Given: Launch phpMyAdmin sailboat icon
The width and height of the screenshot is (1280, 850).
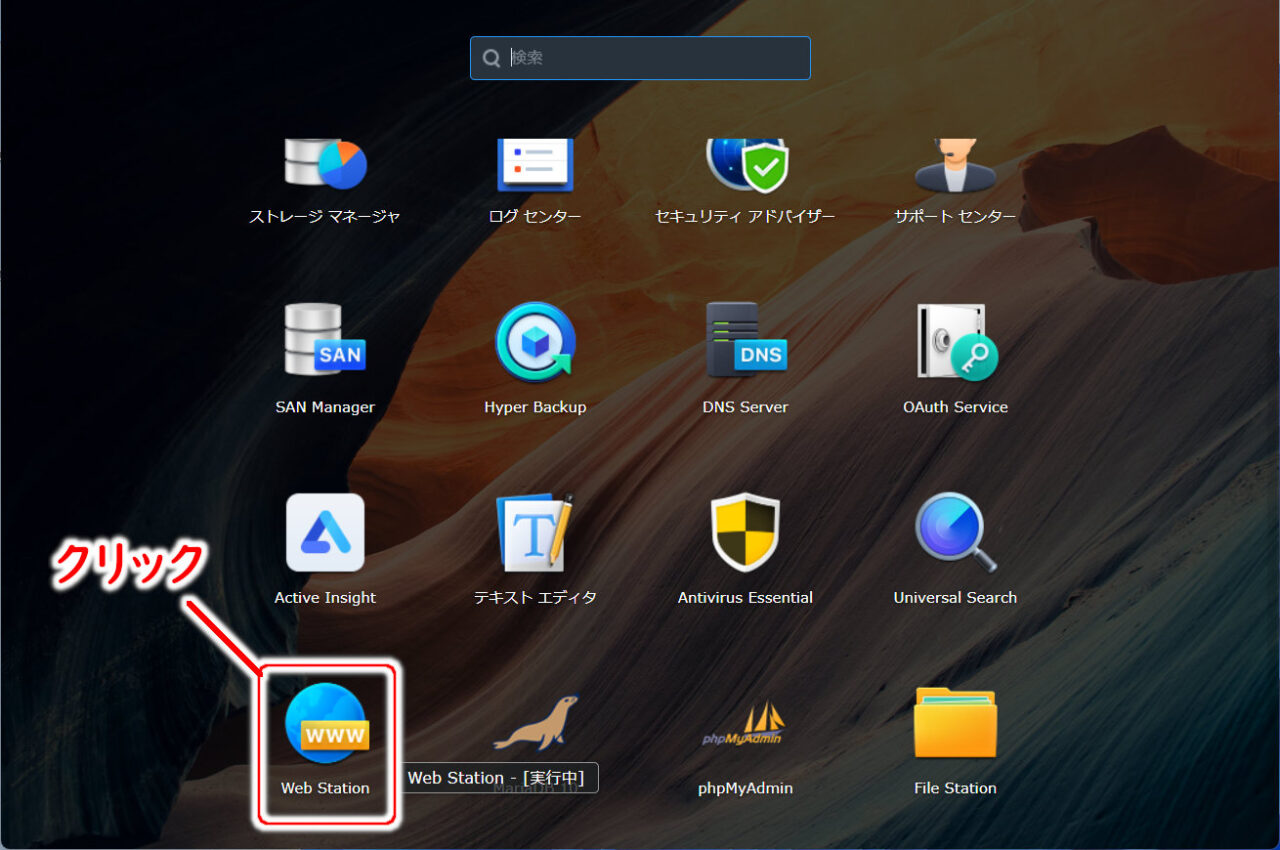Looking at the screenshot, I should point(745,724).
